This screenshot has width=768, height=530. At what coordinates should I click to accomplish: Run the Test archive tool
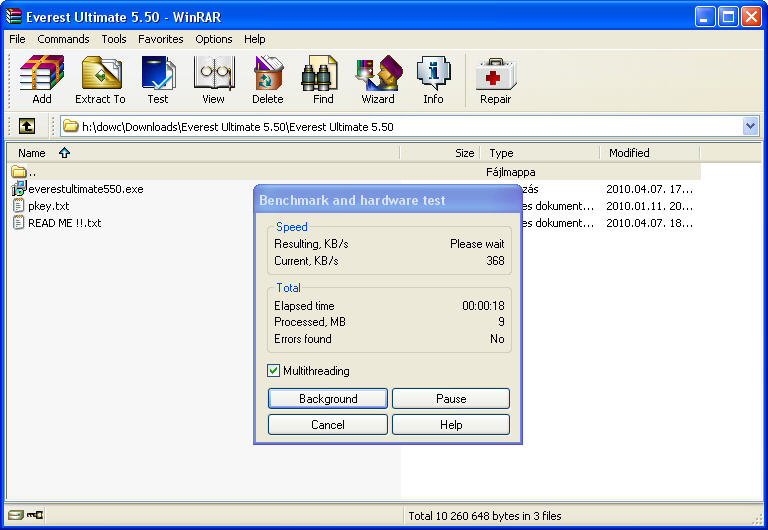click(158, 73)
